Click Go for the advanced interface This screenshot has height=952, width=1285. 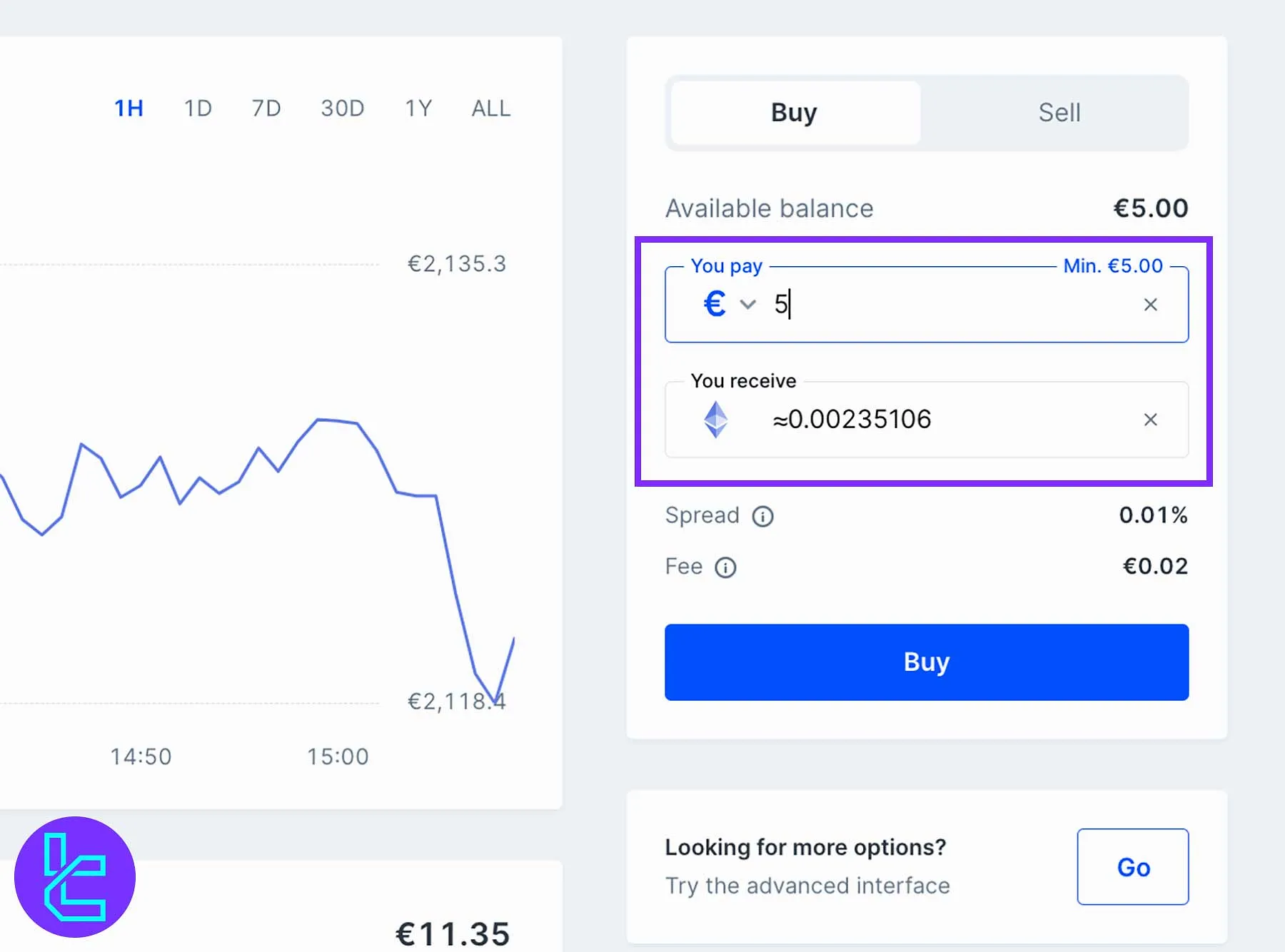(x=1133, y=867)
